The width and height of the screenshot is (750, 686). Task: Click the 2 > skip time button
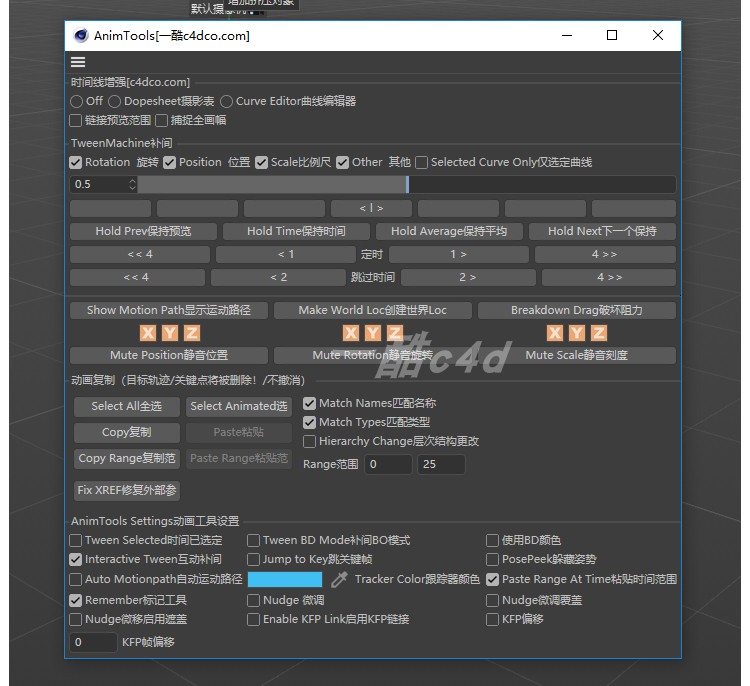(468, 277)
